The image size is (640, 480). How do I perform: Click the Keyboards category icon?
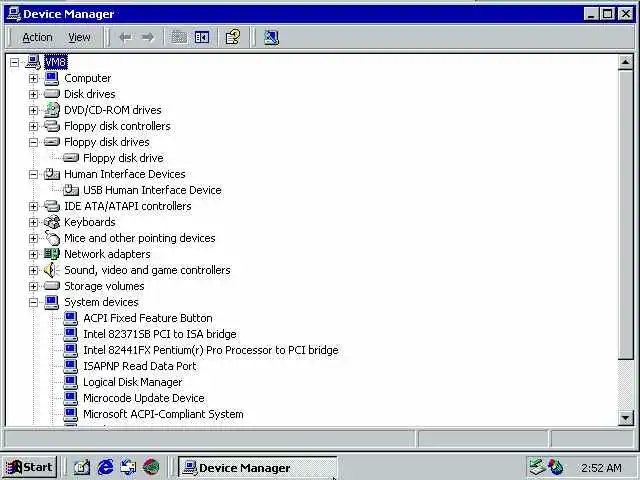52,222
